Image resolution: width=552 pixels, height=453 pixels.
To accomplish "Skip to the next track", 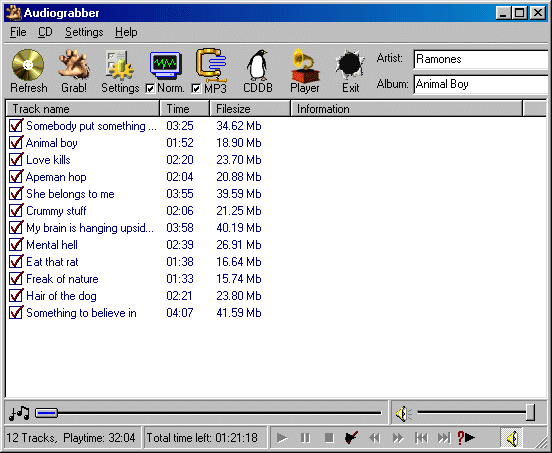I will [x=444, y=438].
